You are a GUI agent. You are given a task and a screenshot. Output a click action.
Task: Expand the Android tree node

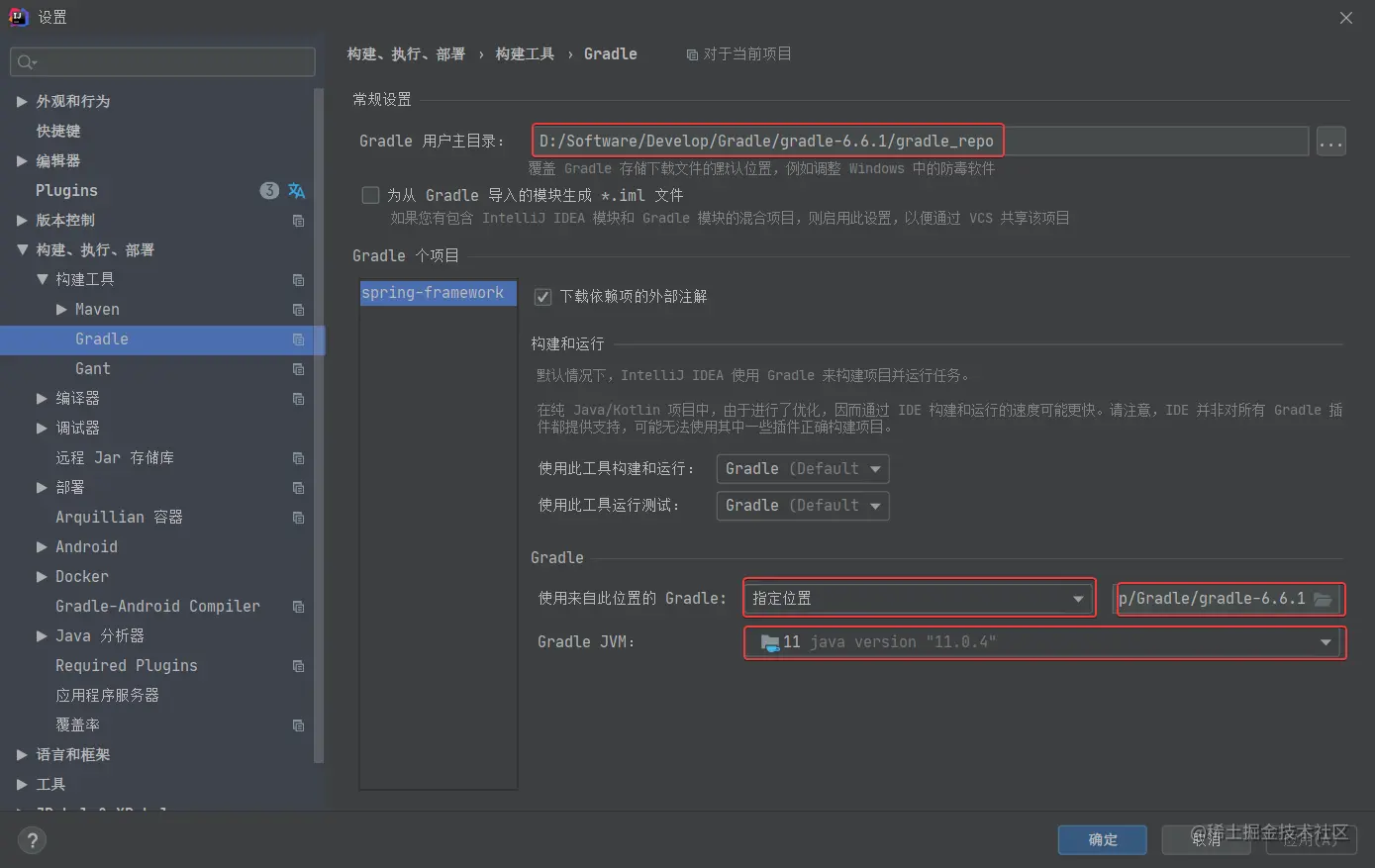point(42,546)
